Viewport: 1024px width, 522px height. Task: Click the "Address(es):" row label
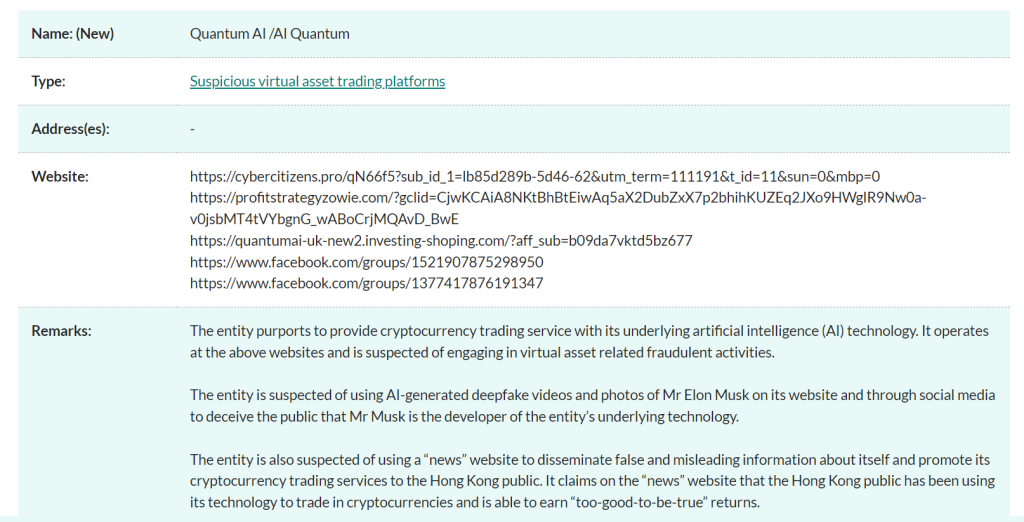(70, 129)
